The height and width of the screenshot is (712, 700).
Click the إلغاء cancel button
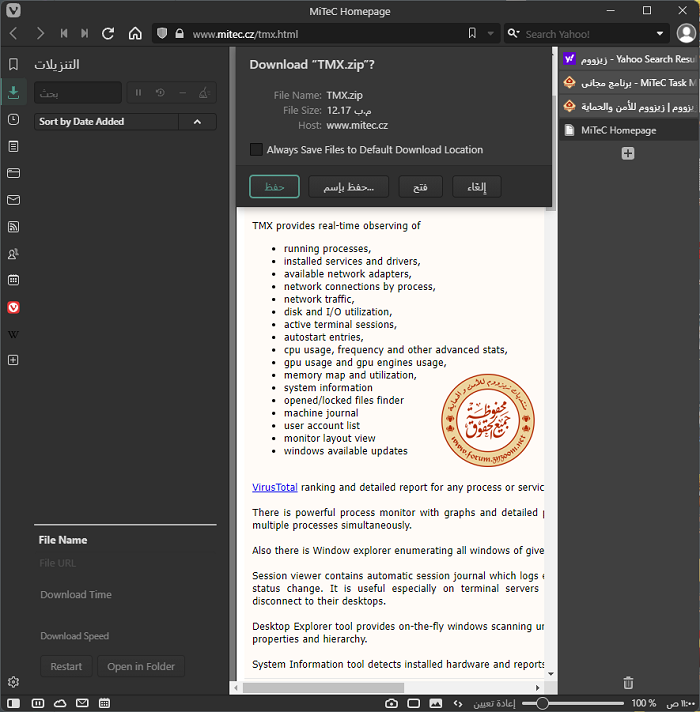[x=477, y=187]
